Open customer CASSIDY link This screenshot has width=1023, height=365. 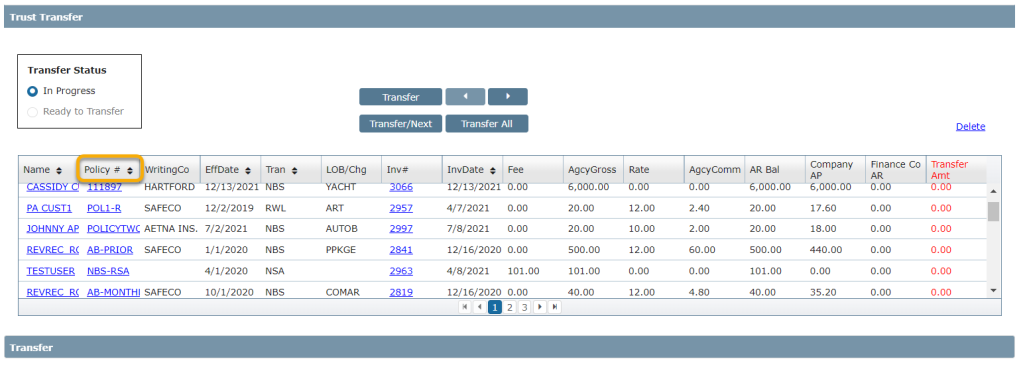[52, 187]
